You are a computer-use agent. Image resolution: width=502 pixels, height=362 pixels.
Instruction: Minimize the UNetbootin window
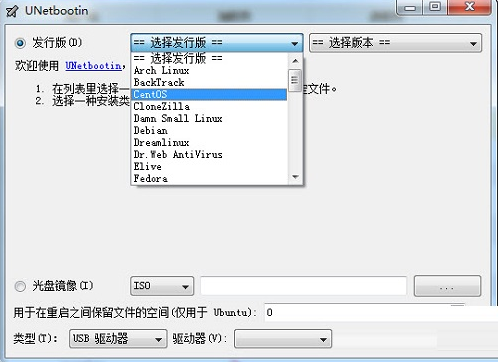(411, 7)
